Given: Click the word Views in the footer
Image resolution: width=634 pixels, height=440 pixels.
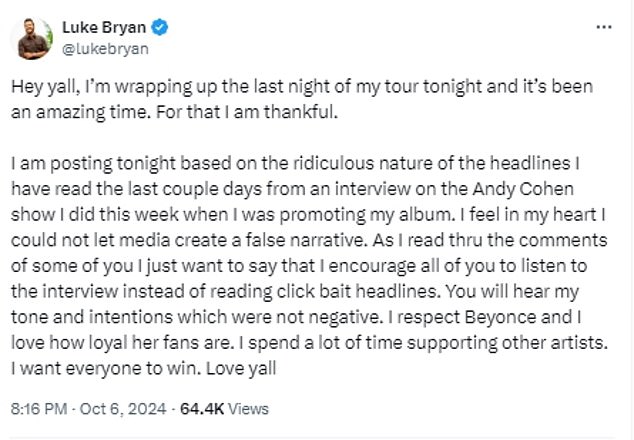Looking at the screenshot, I should 248,409.
